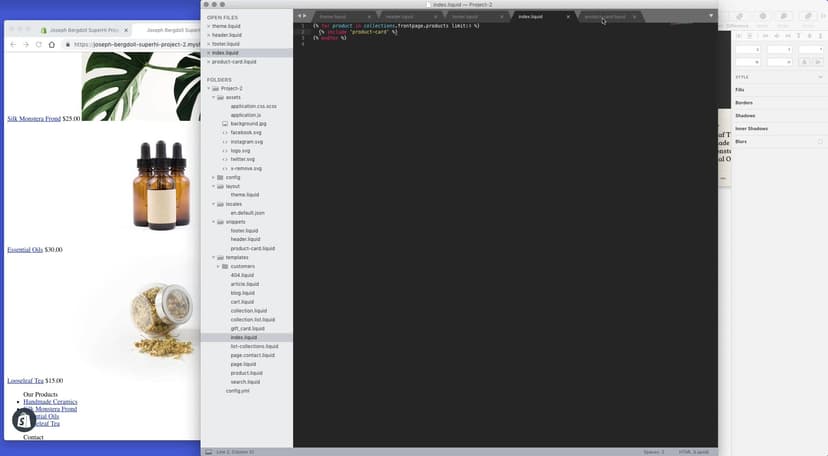Click the facebook.svg file icon entry
This screenshot has height=456, width=828.
pyautogui.click(x=245, y=132)
